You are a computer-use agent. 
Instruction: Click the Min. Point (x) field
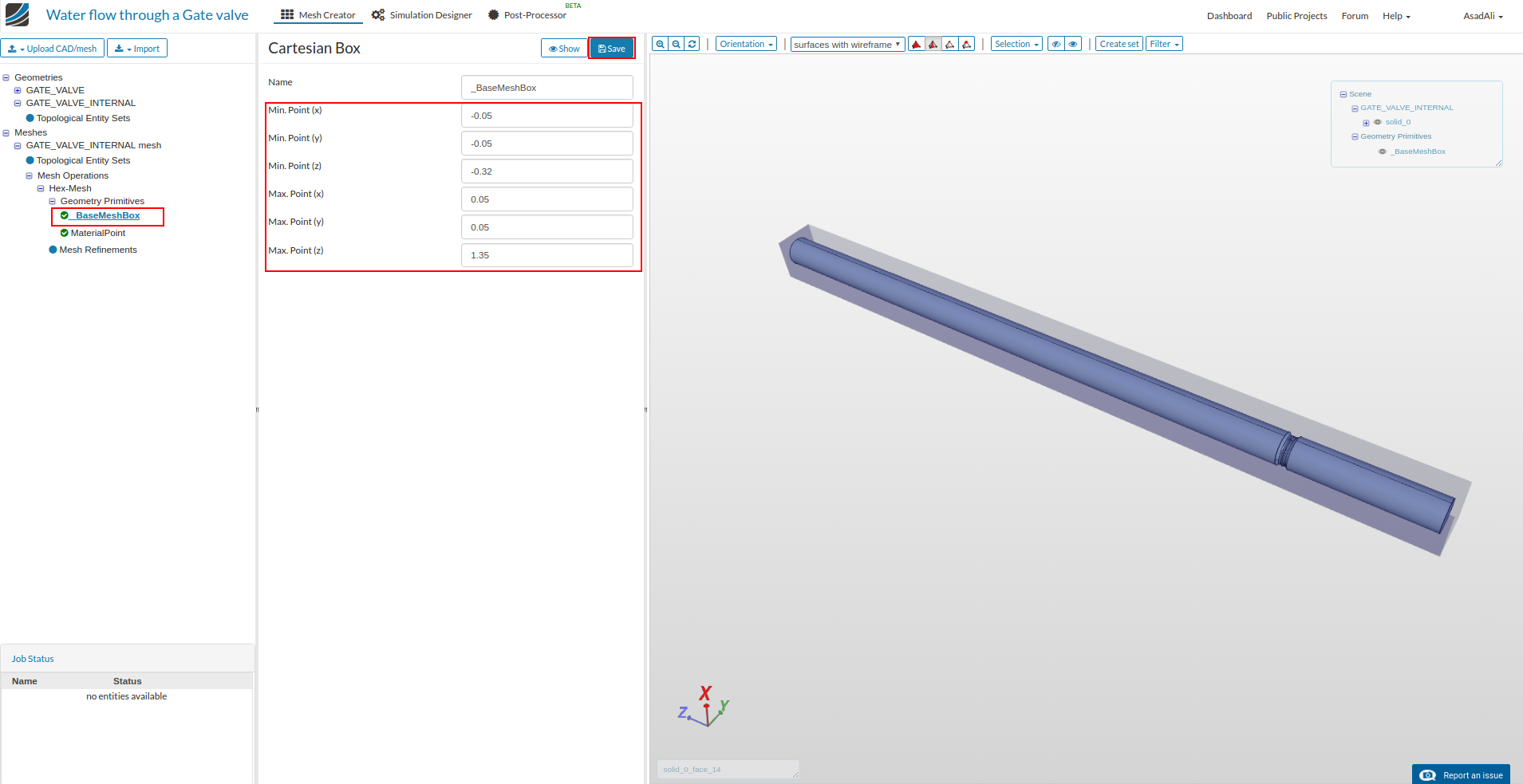(547, 116)
